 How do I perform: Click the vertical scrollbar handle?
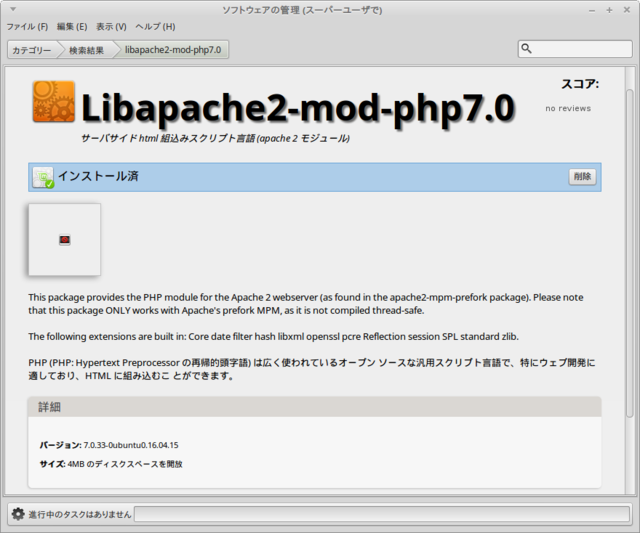(630, 253)
